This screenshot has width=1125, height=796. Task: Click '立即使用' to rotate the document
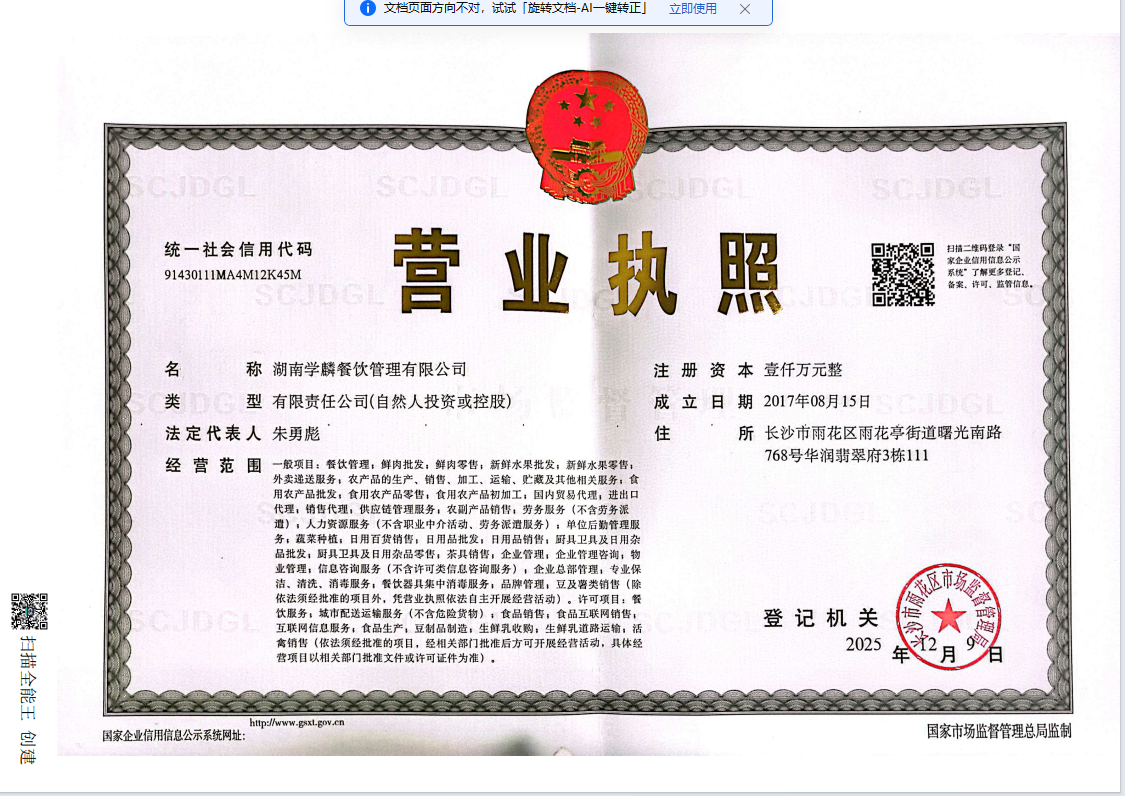[692, 9]
